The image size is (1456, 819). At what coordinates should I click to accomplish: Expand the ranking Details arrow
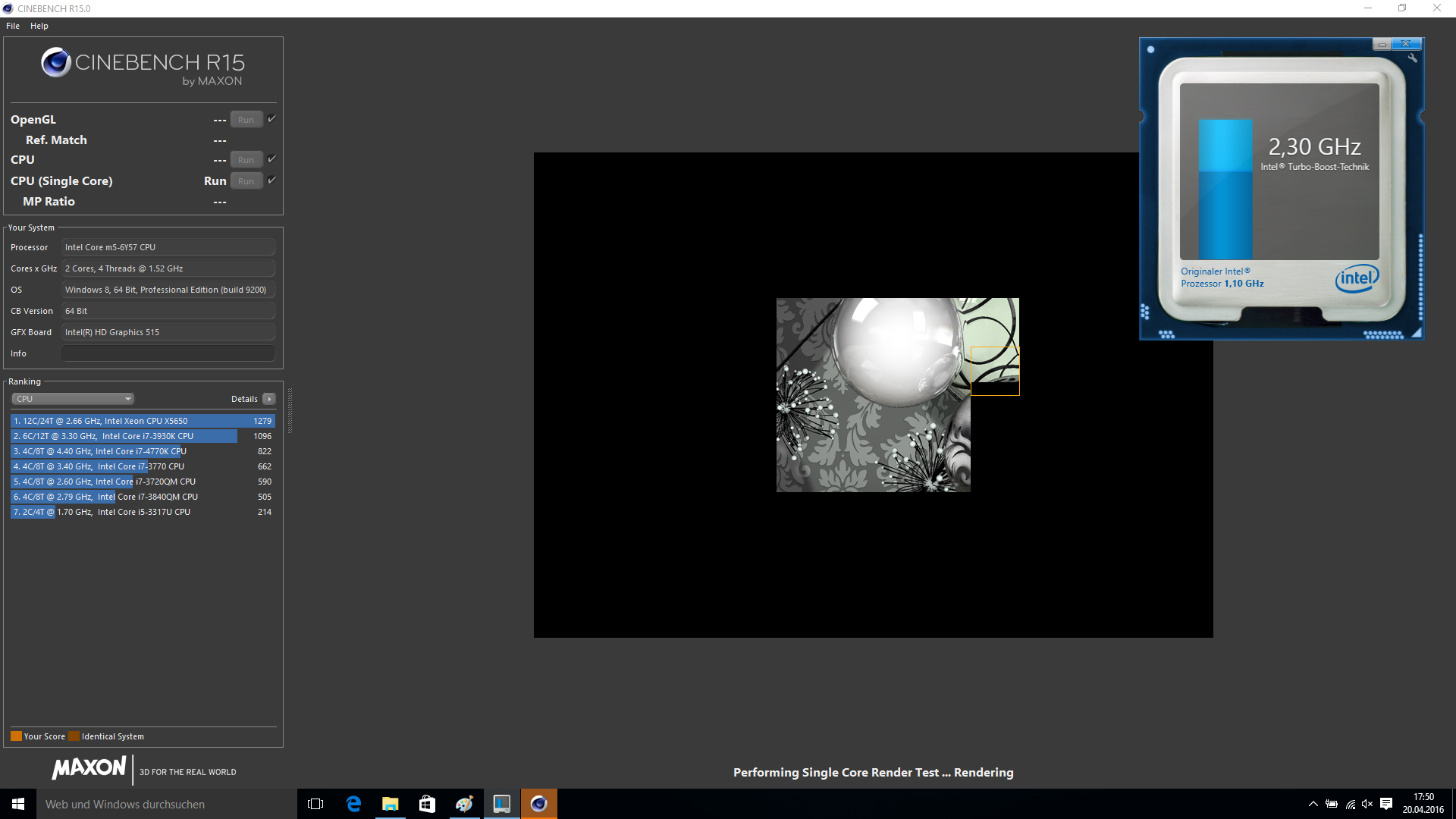tap(269, 399)
